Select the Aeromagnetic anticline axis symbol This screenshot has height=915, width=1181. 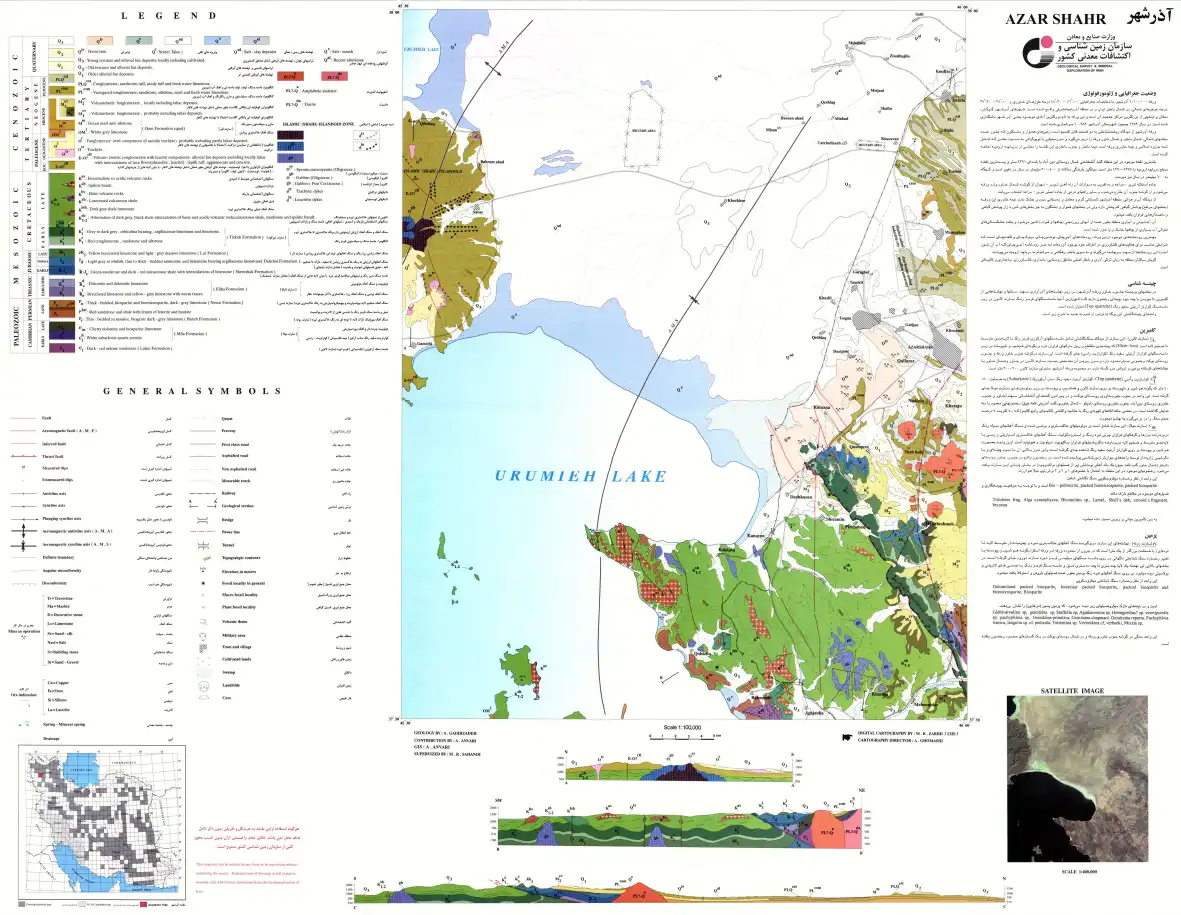23,531
